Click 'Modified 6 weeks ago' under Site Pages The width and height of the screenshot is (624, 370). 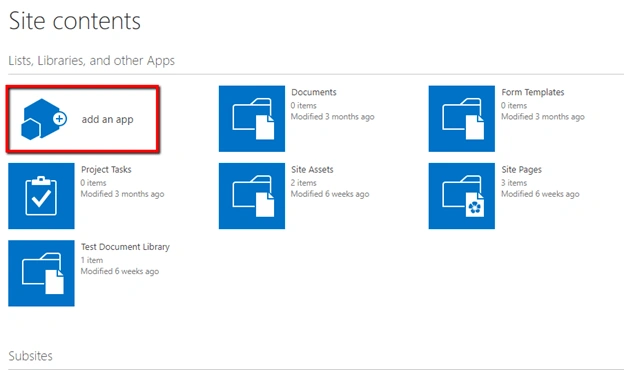coord(540,194)
